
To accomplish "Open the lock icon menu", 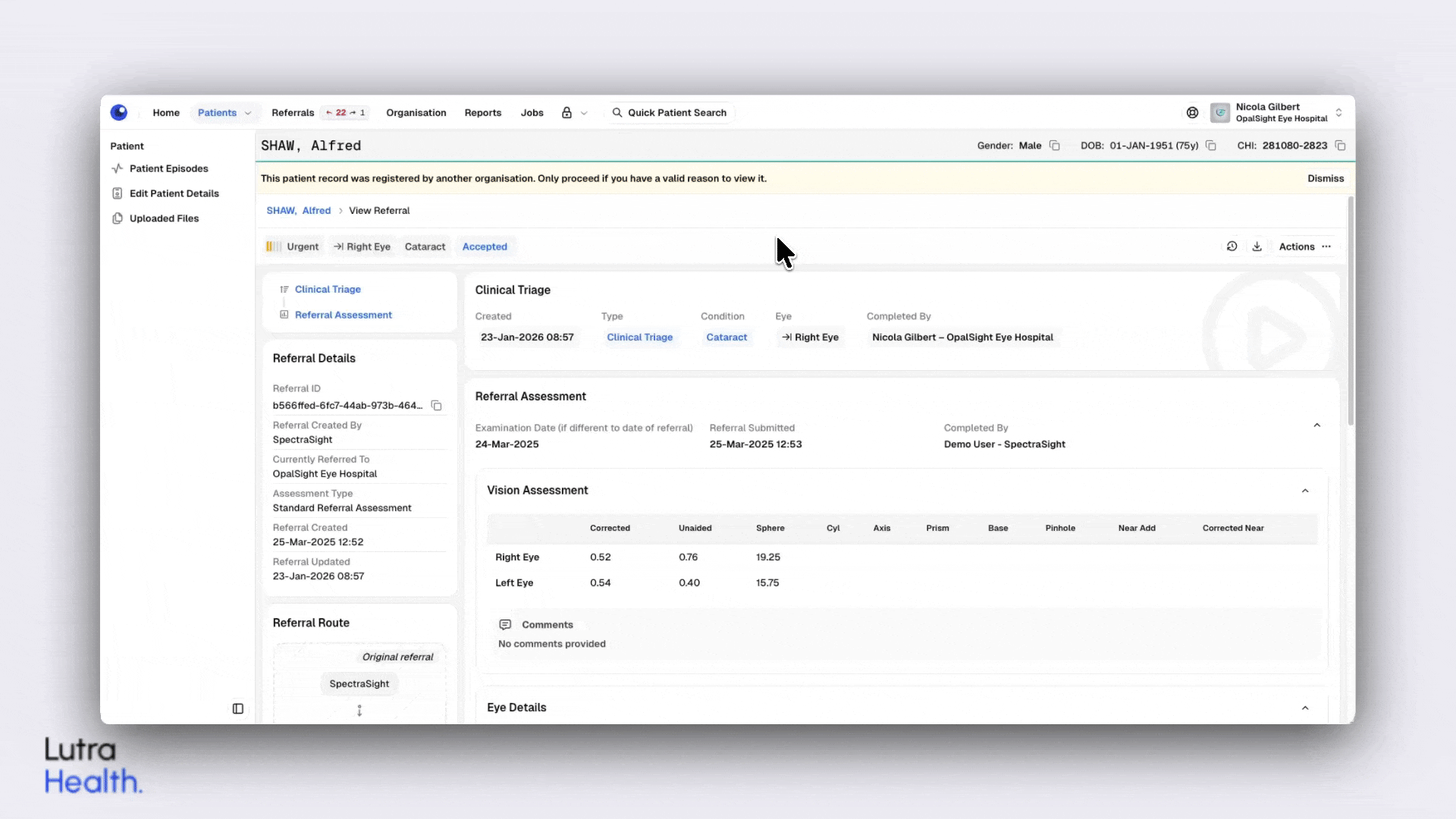I will coord(566,113).
